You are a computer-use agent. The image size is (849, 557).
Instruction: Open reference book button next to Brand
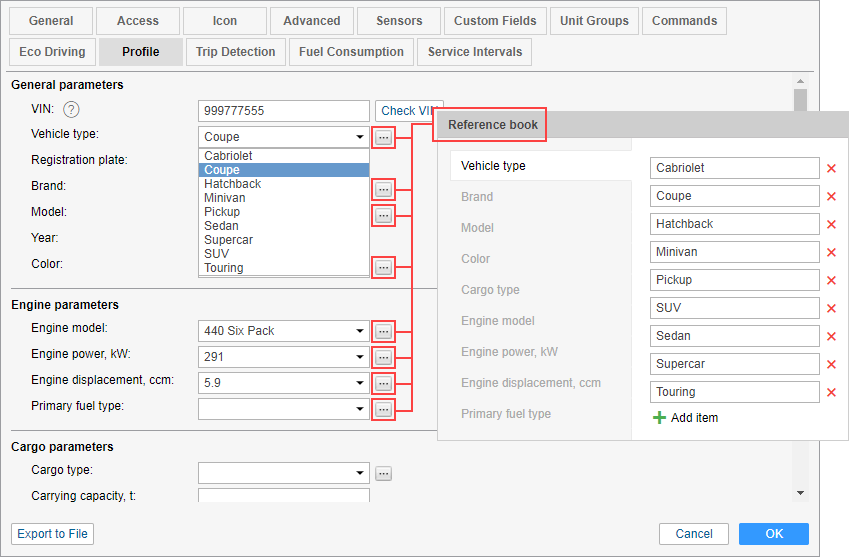coord(383,189)
